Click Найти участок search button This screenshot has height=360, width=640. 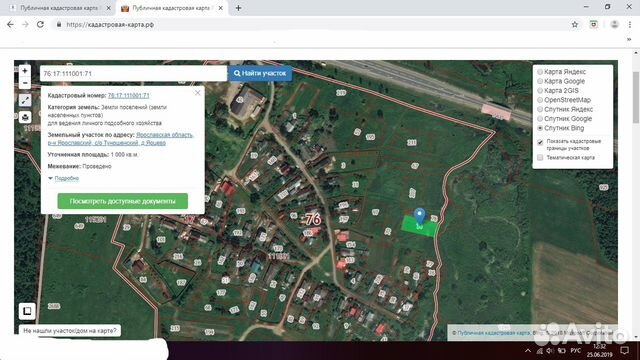pos(260,73)
